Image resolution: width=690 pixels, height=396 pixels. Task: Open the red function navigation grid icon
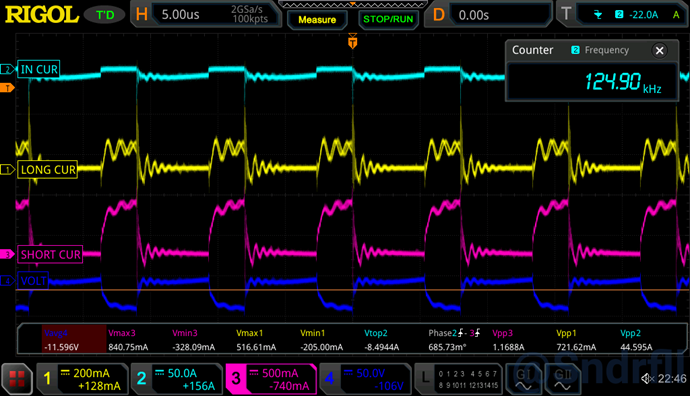17,379
